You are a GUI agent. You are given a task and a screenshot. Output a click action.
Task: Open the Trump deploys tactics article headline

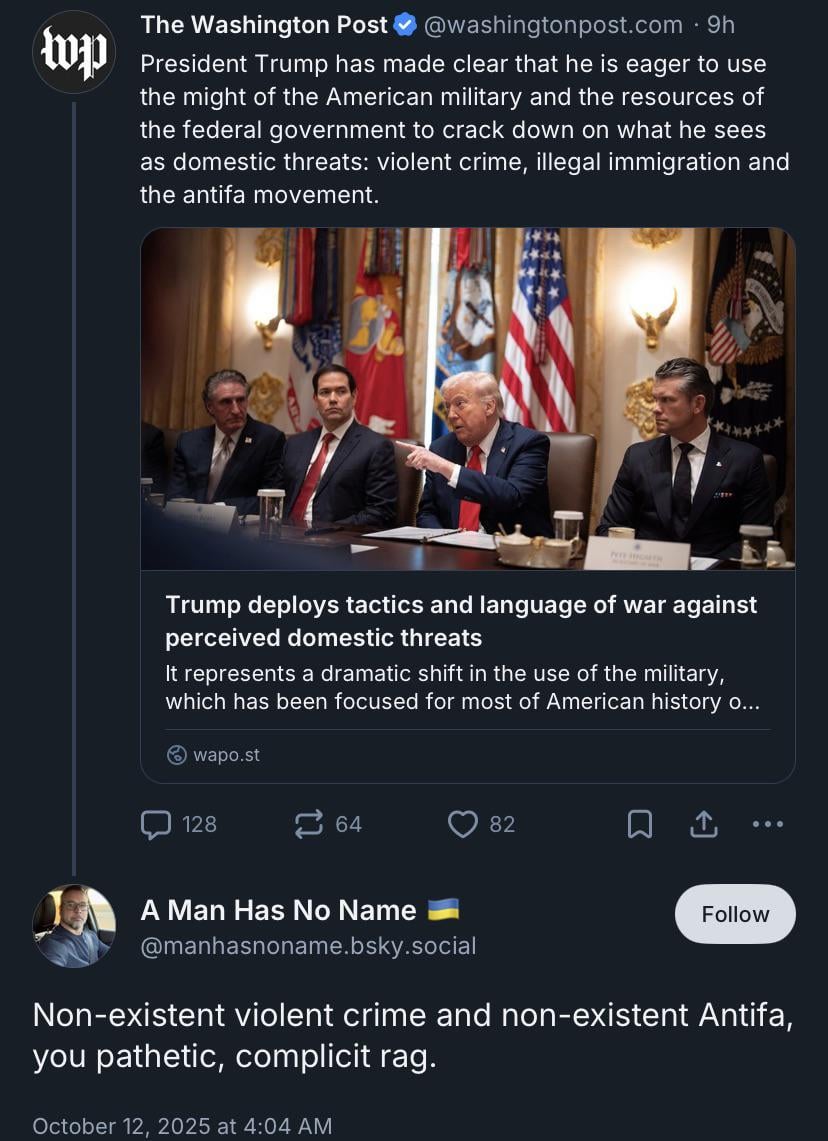point(460,621)
